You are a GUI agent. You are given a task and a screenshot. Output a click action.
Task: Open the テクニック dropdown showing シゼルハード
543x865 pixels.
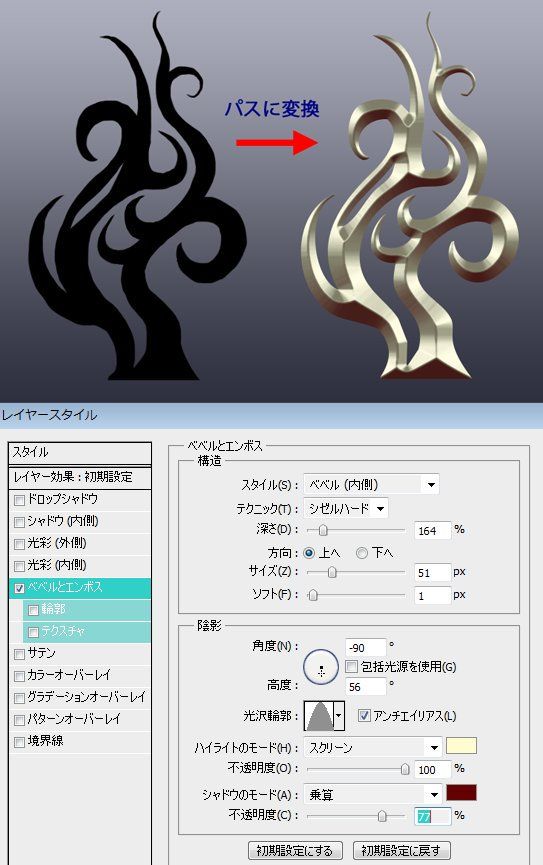click(346, 508)
